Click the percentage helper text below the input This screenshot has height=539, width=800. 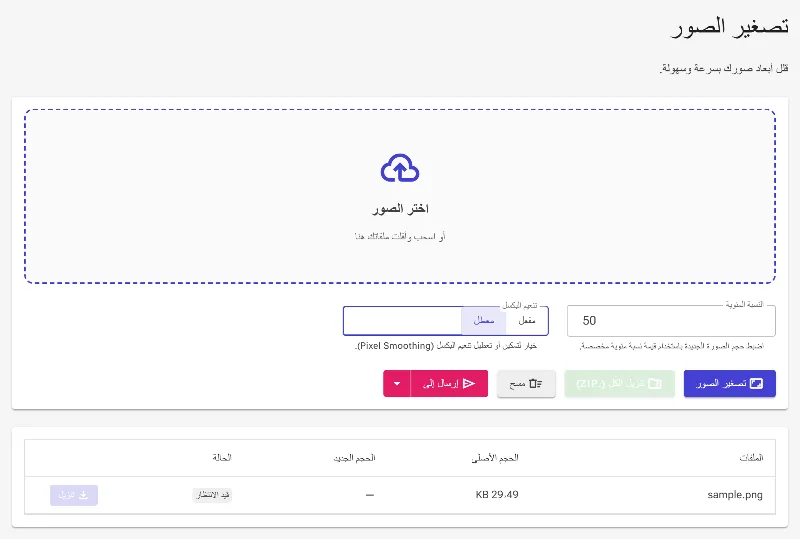[x=671, y=346]
